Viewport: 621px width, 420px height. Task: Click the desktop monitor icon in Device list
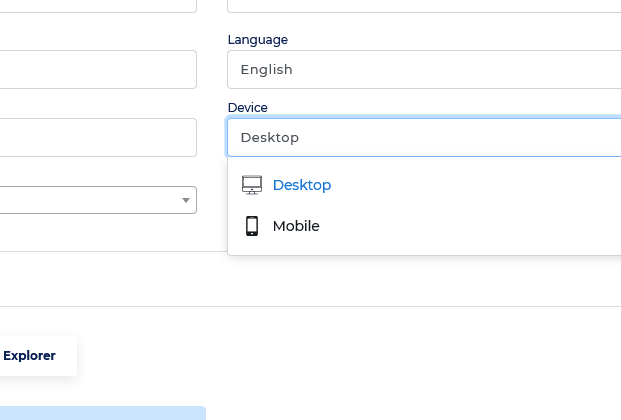click(x=252, y=185)
